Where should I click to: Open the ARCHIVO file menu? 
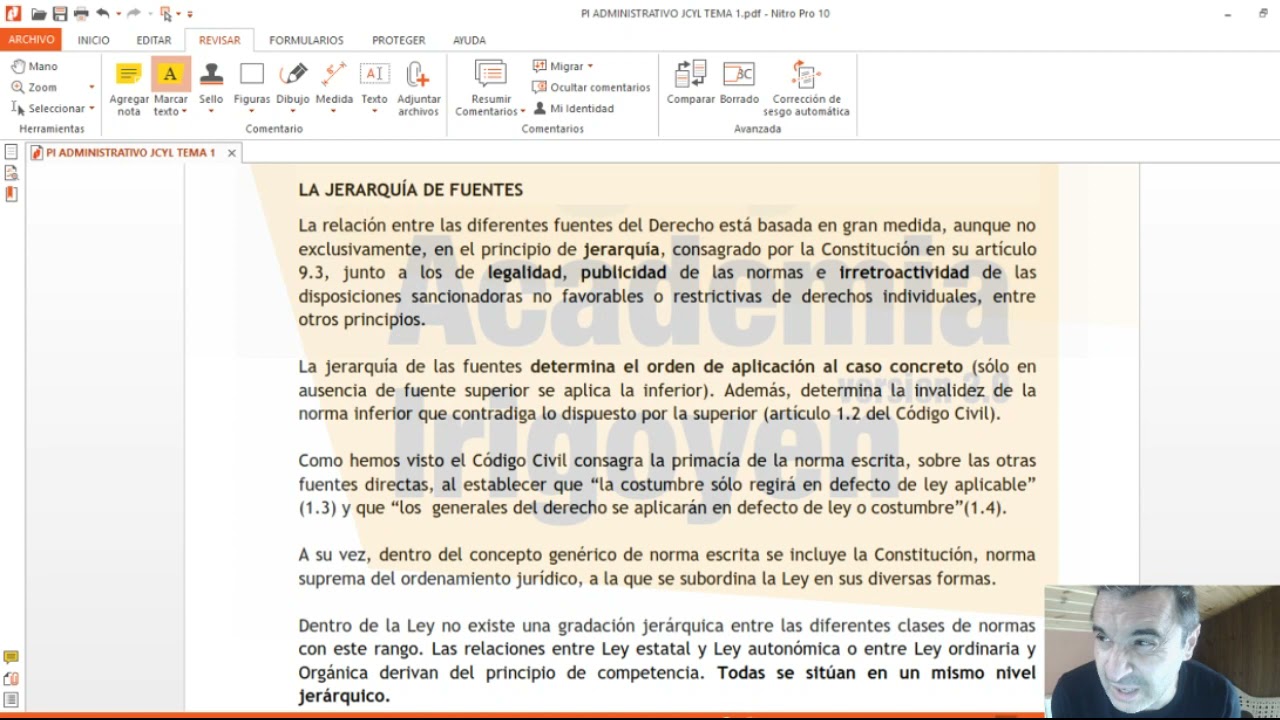pyautogui.click(x=31, y=40)
